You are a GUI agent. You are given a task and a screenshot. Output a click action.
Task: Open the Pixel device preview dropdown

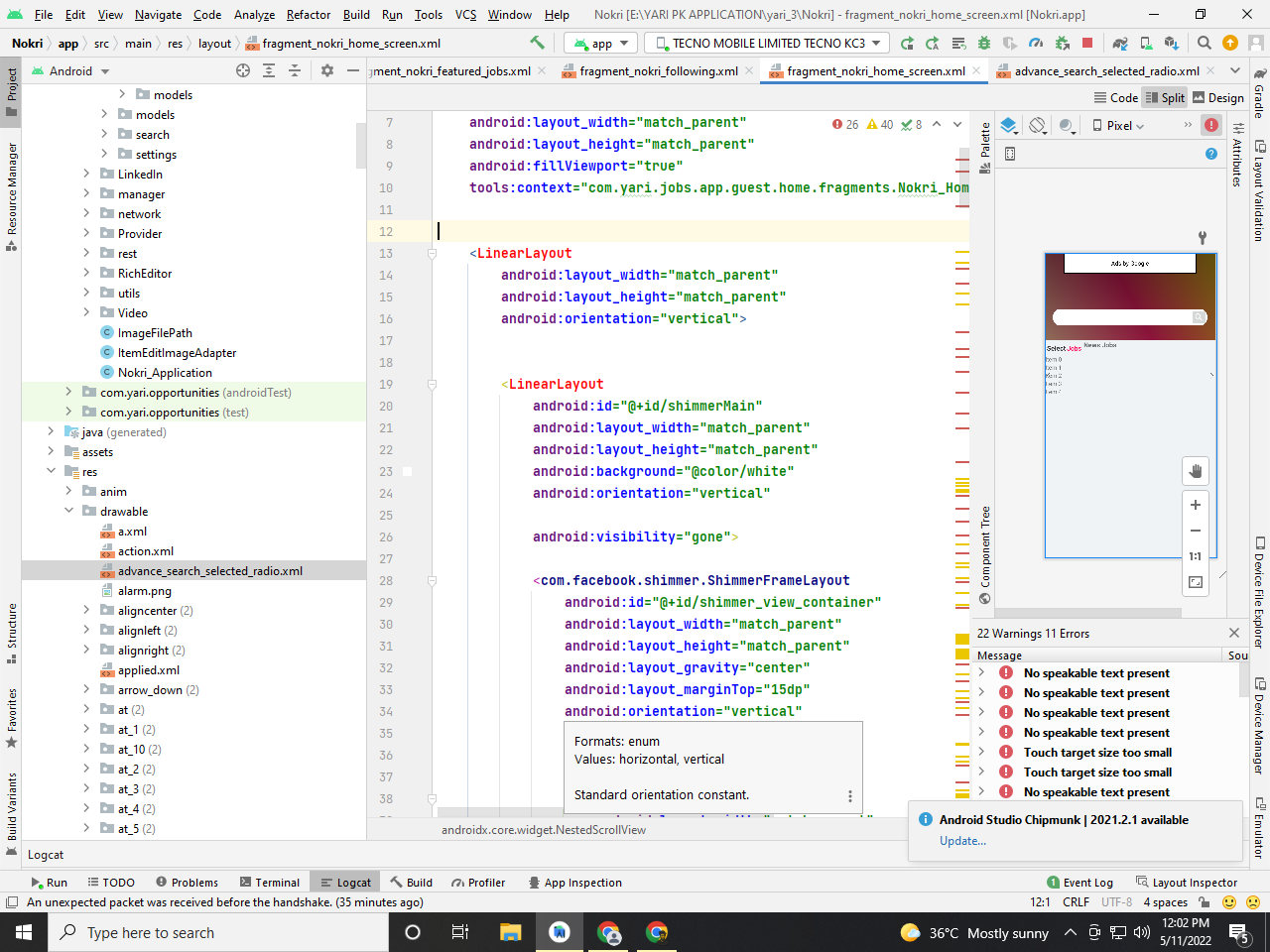coord(1118,125)
